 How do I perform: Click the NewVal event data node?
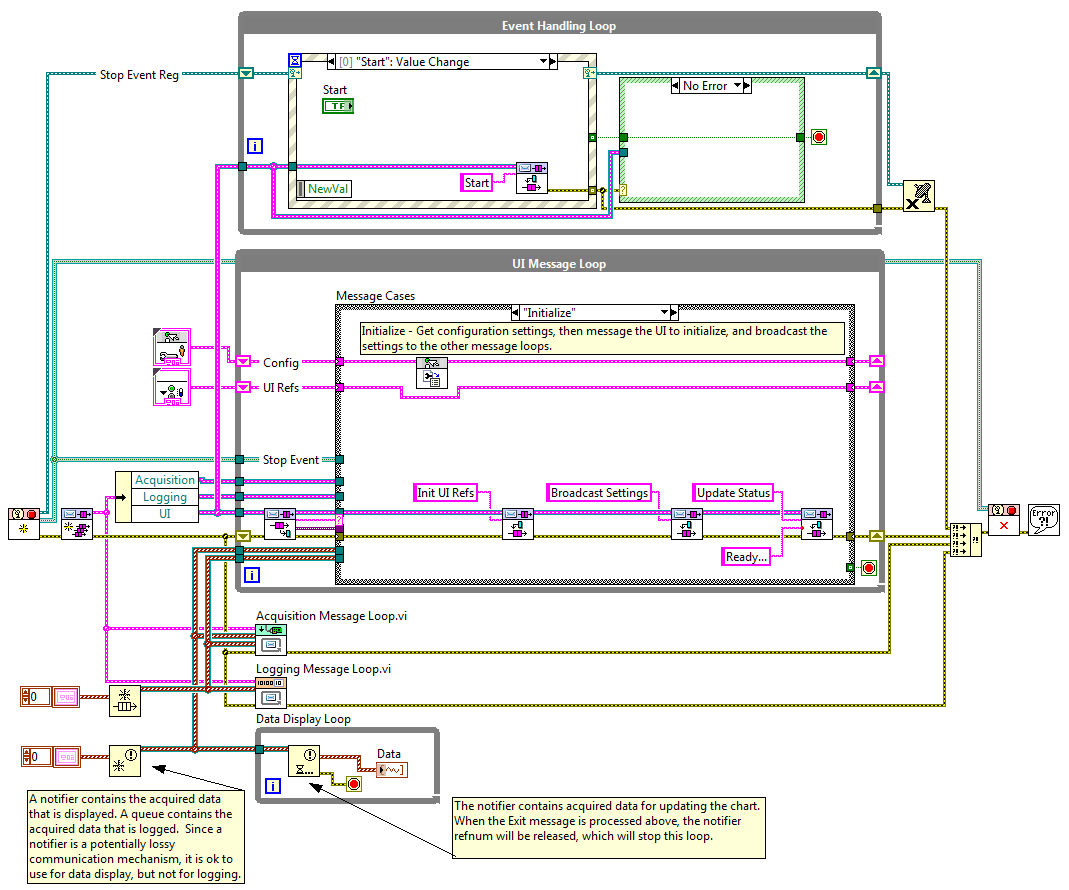point(329,189)
